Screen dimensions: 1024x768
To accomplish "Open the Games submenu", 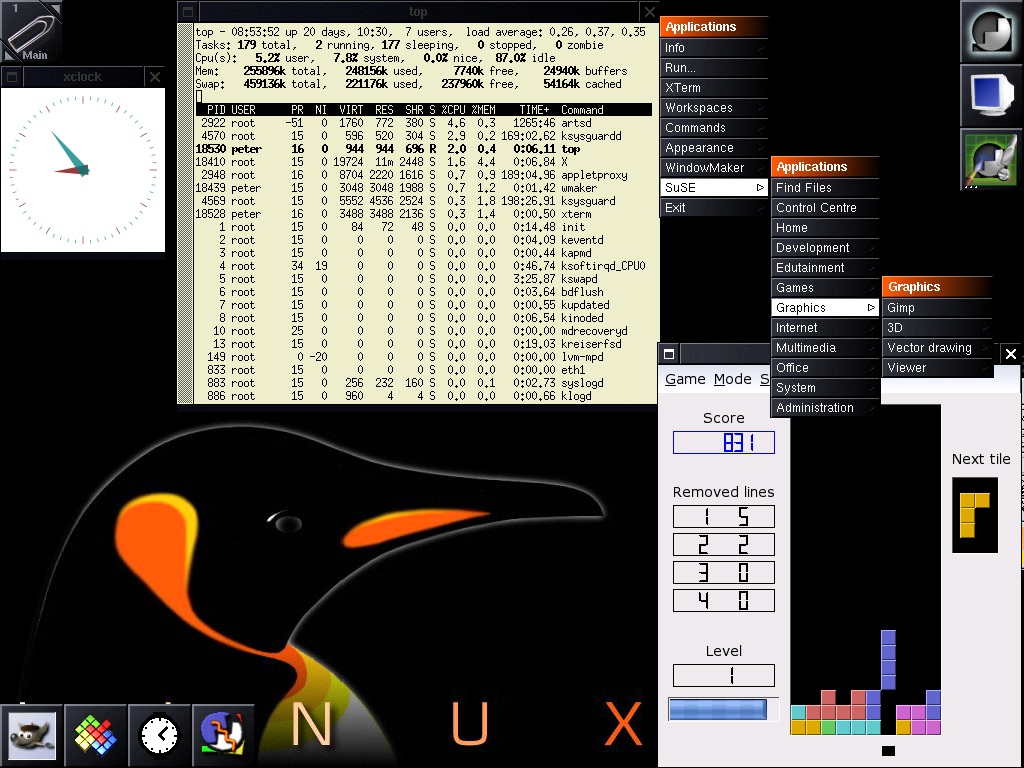I will coord(825,288).
